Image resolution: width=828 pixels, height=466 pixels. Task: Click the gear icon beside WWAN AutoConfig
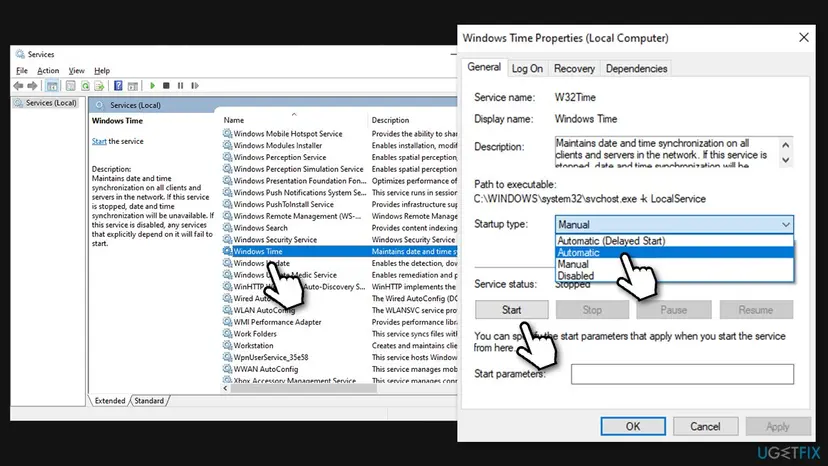[x=228, y=369]
